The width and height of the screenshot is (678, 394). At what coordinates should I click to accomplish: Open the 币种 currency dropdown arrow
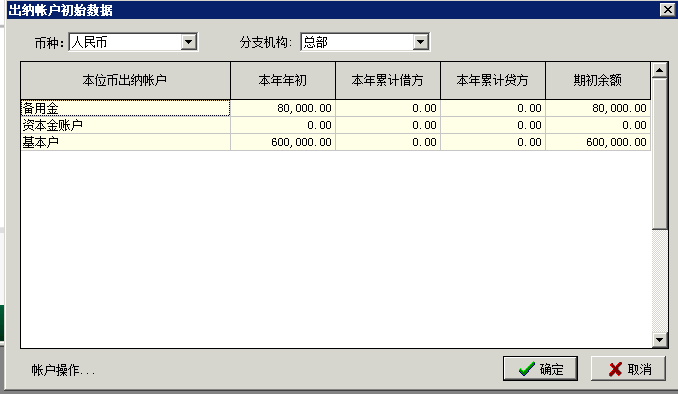189,42
